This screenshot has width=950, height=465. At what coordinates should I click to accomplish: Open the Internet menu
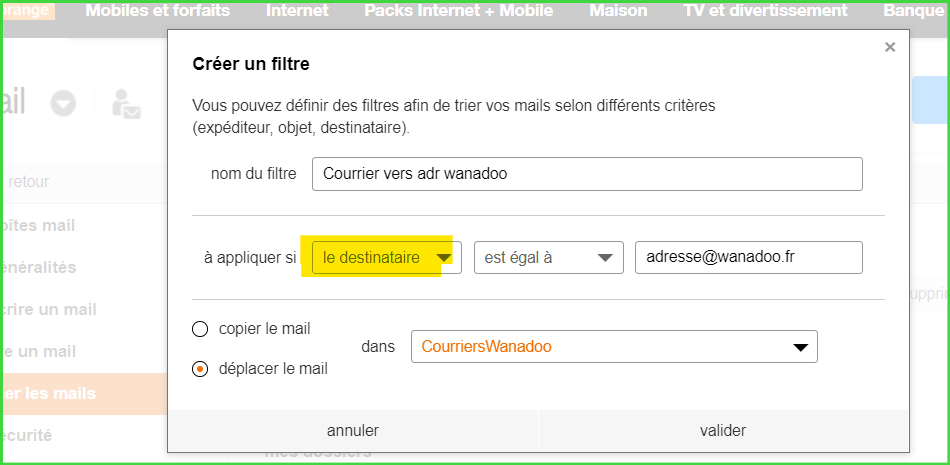(297, 11)
